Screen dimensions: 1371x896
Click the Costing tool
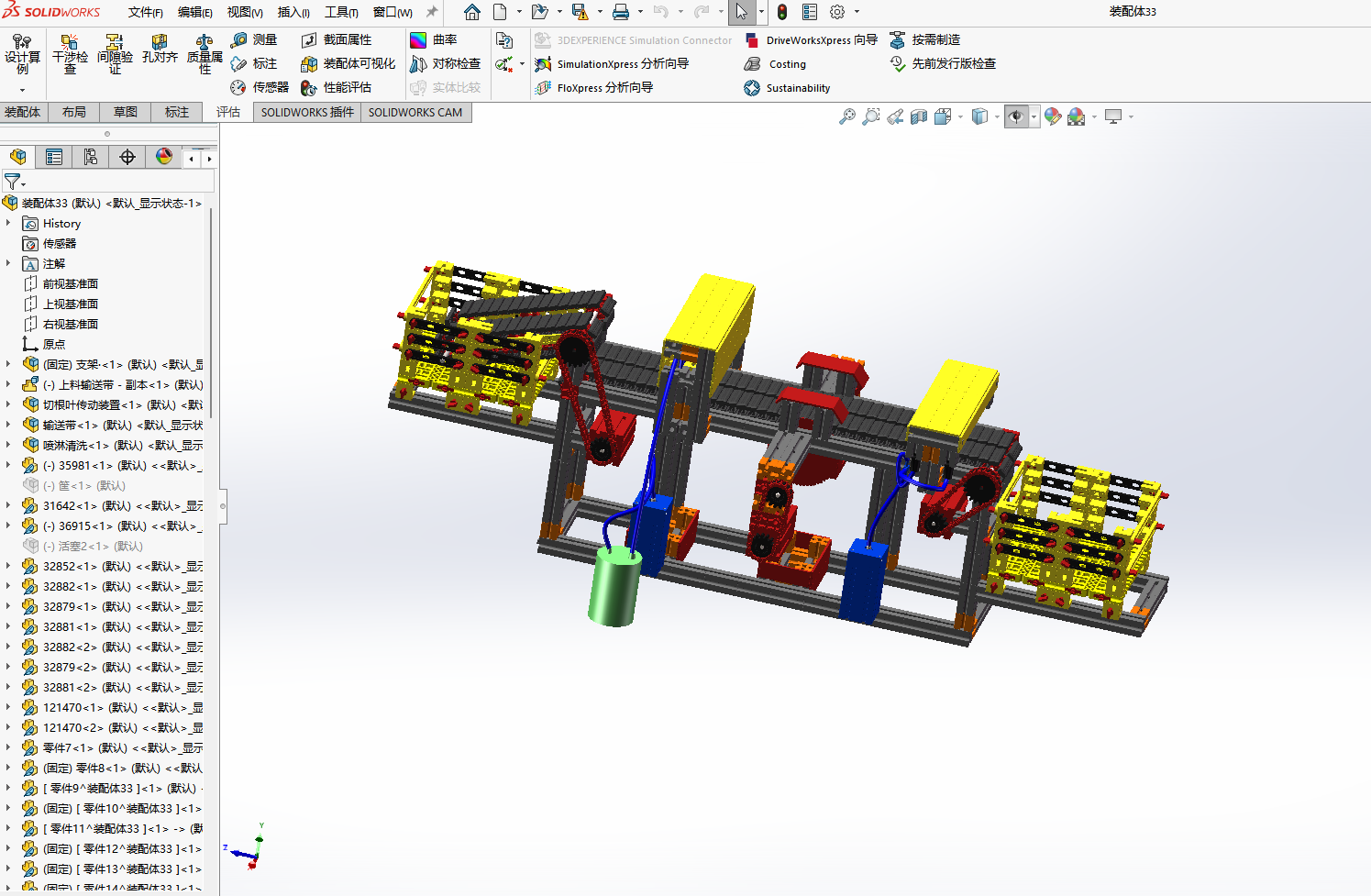776,63
